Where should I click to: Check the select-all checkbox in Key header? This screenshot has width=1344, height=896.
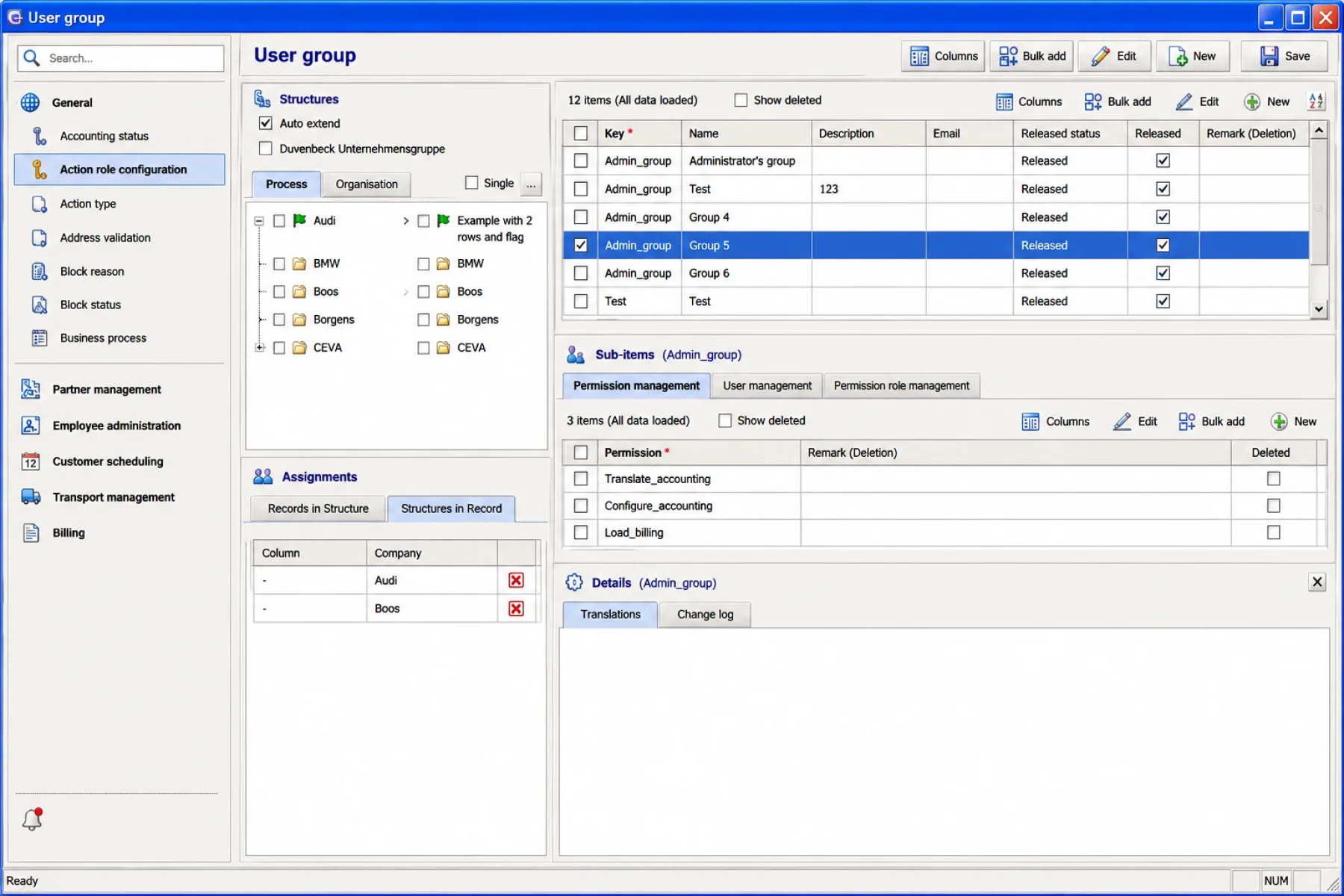tap(580, 134)
